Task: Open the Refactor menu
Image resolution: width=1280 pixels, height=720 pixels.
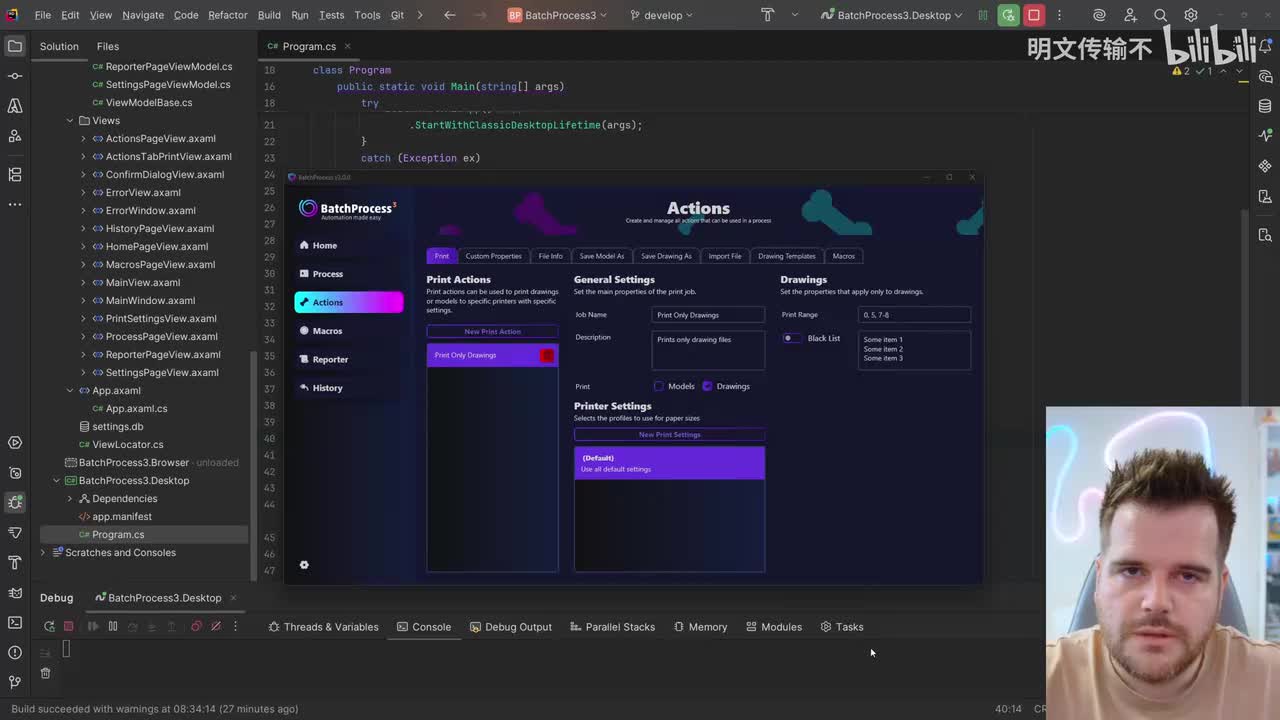Action: pyautogui.click(x=227, y=15)
